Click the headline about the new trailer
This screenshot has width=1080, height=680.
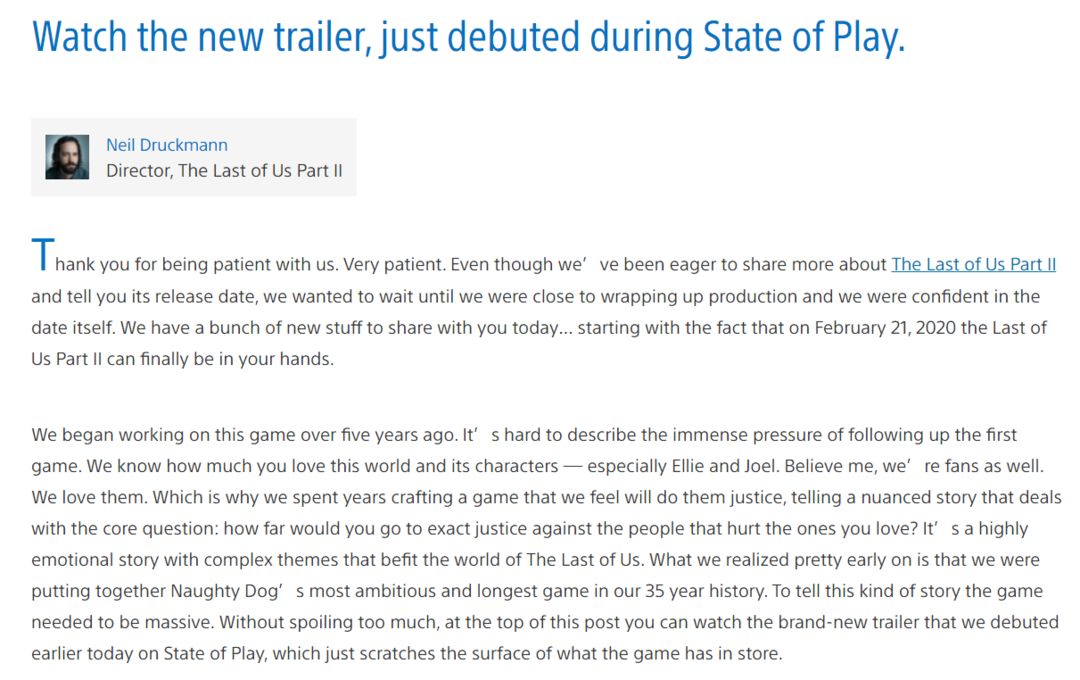(x=468, y=37)
